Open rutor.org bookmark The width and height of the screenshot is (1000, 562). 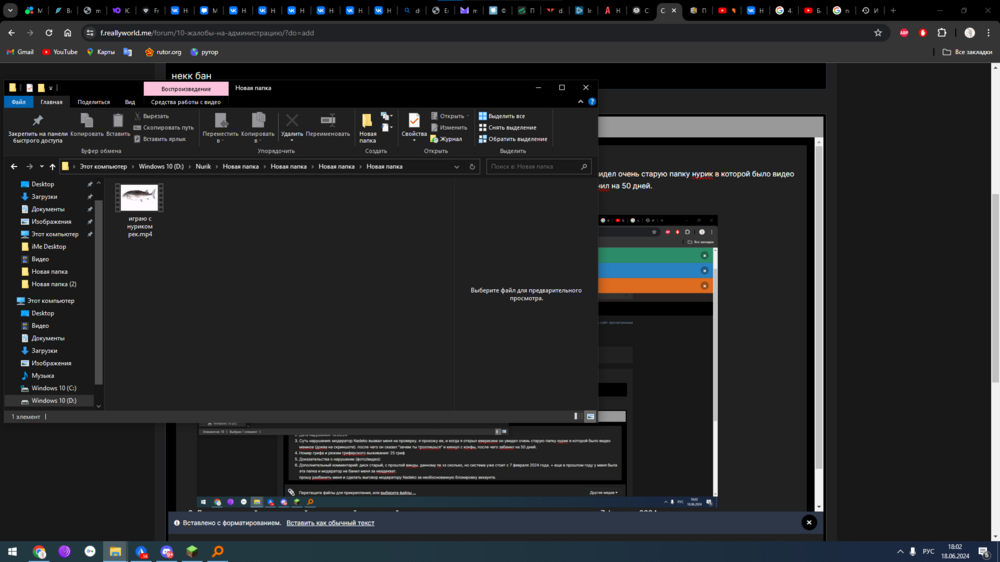pos(163,52)
